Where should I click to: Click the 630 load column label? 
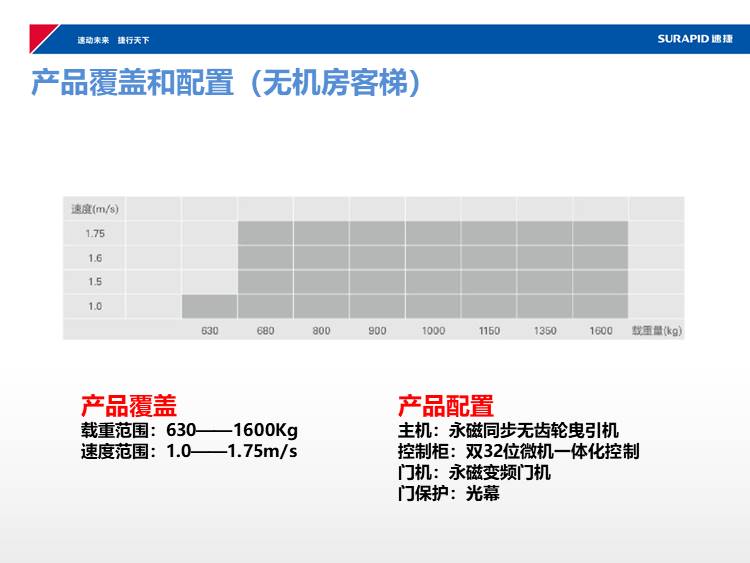coord(210,331)
